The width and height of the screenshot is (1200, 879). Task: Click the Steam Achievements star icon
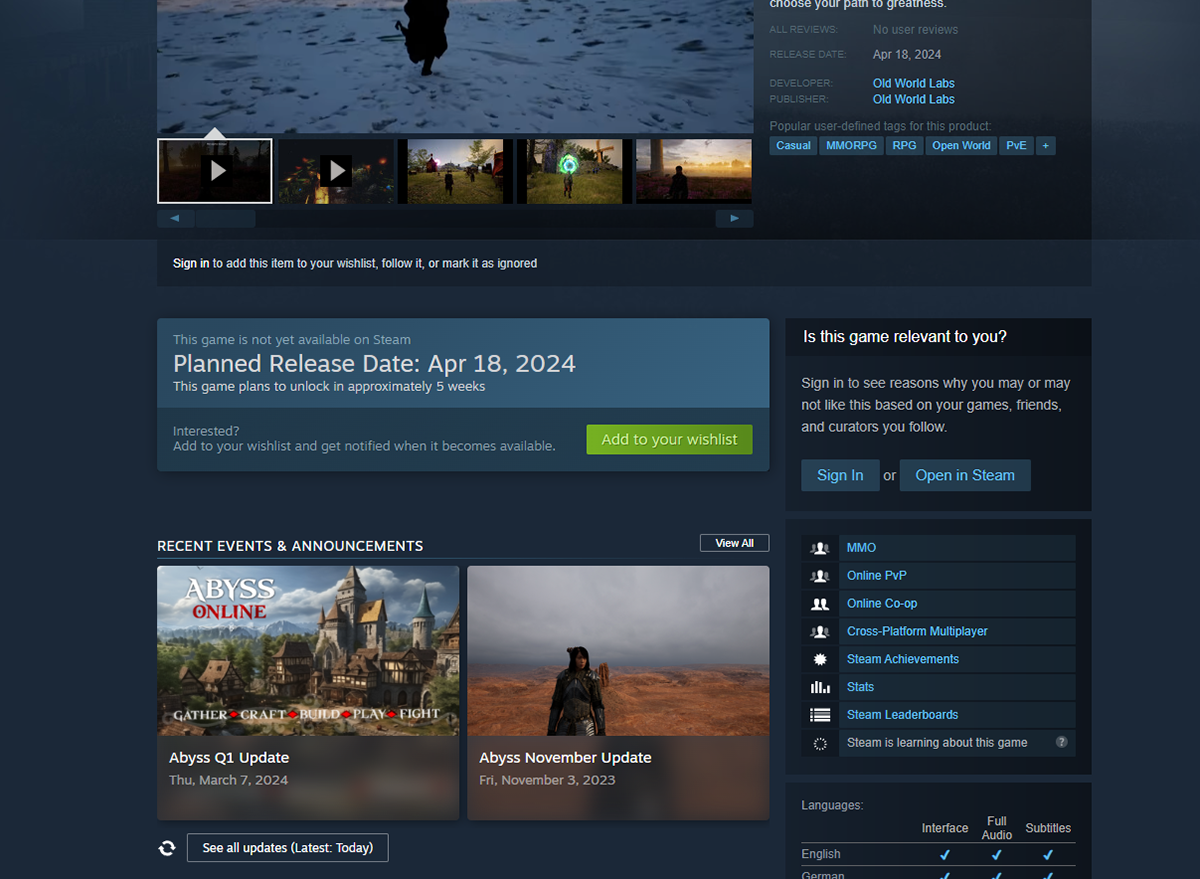click(x=820, y=659)
